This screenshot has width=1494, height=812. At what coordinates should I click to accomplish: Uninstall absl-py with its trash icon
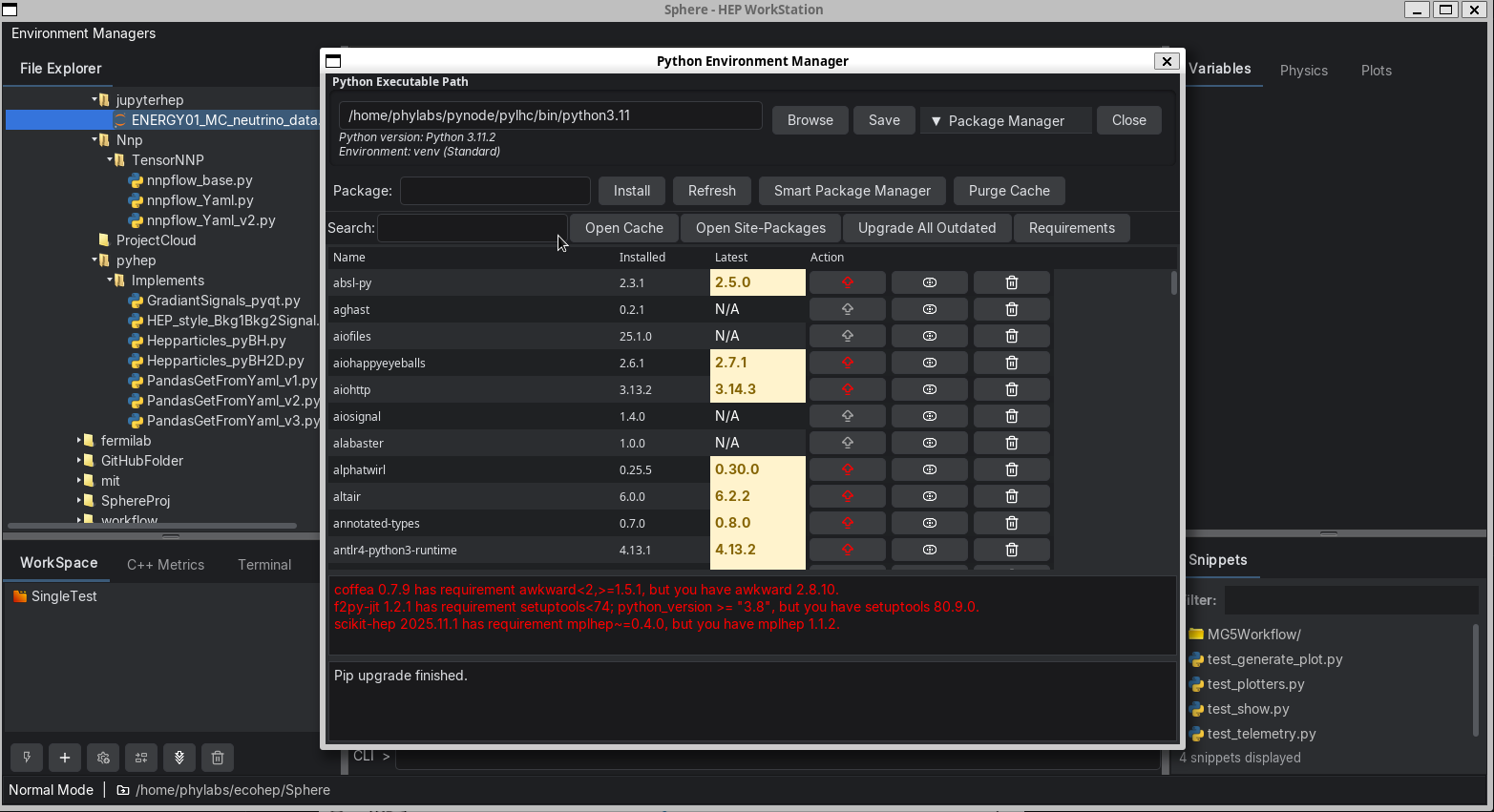pyautogui.click(x=1012, y=282)
